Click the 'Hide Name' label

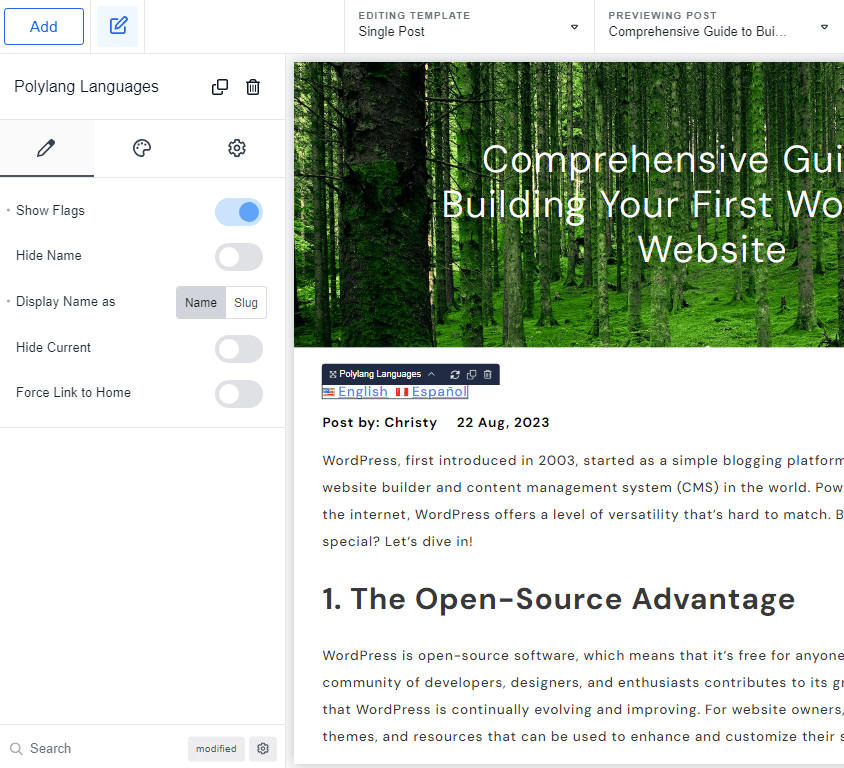pyautogui.click(x=49, y=256)
